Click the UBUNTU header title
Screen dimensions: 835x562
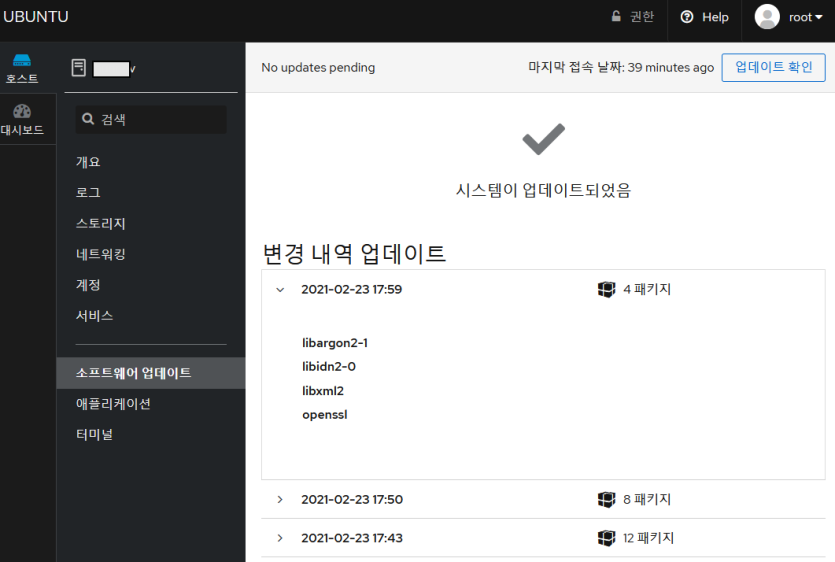pyautogui.click(x=36, y=17)
